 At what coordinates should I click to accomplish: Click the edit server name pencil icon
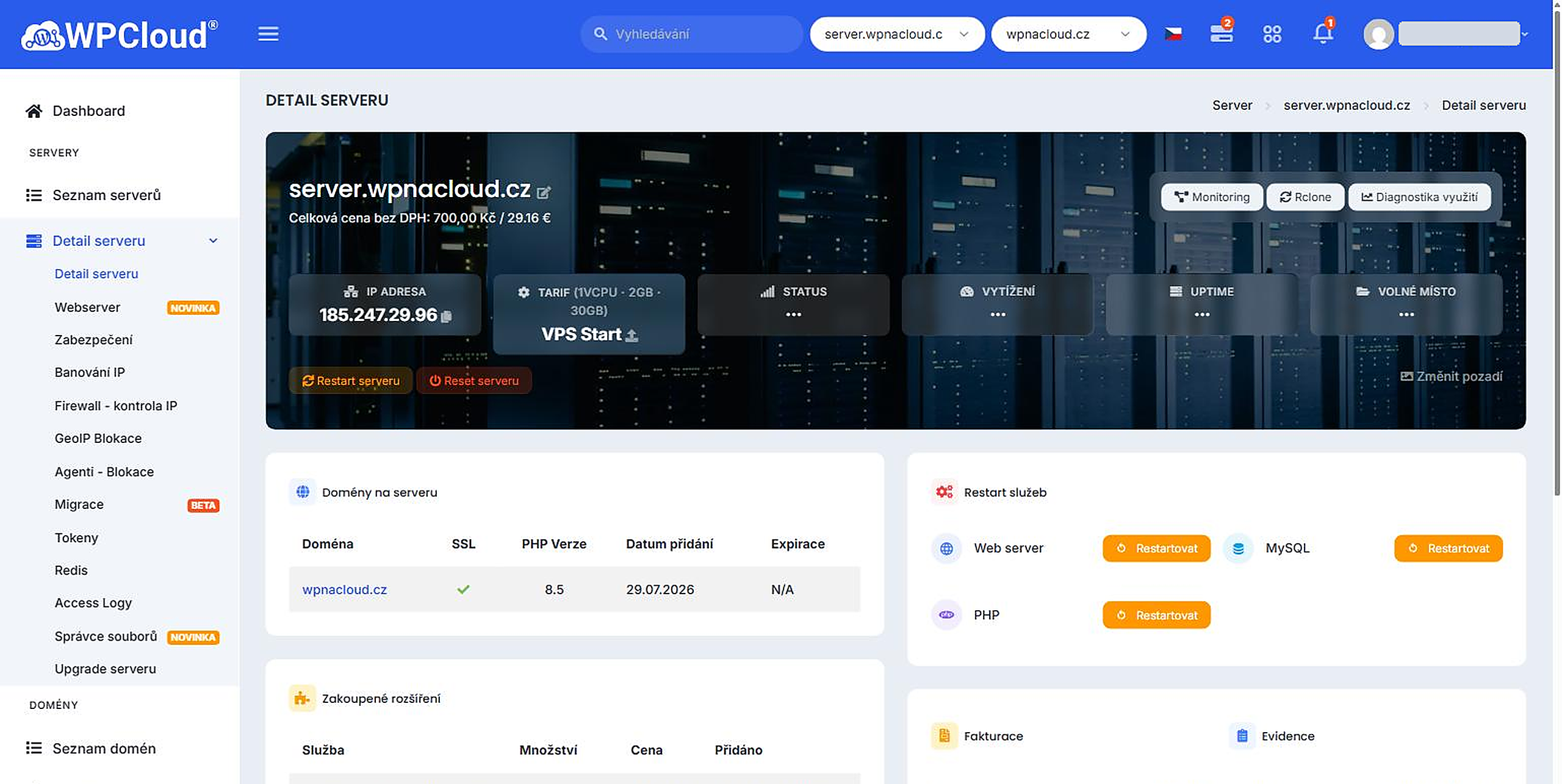tap(544, 193)
